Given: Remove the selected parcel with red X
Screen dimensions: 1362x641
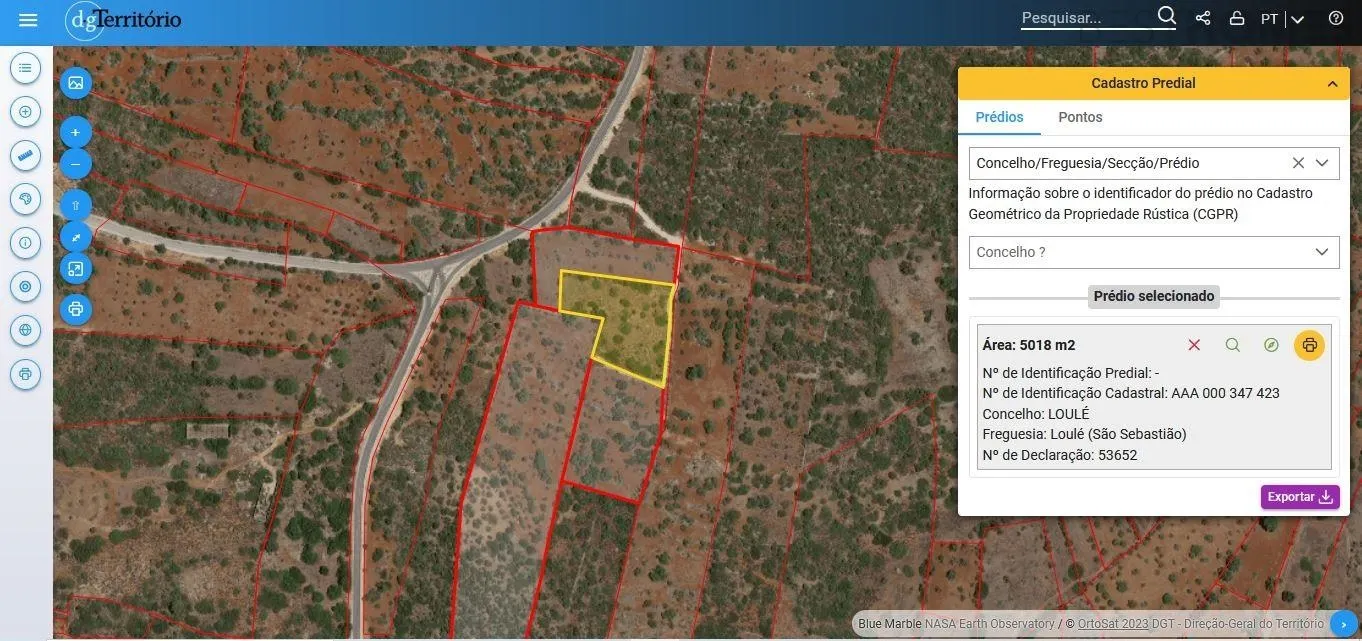Looking at the screenshot, I should [x=1194, y=345].
